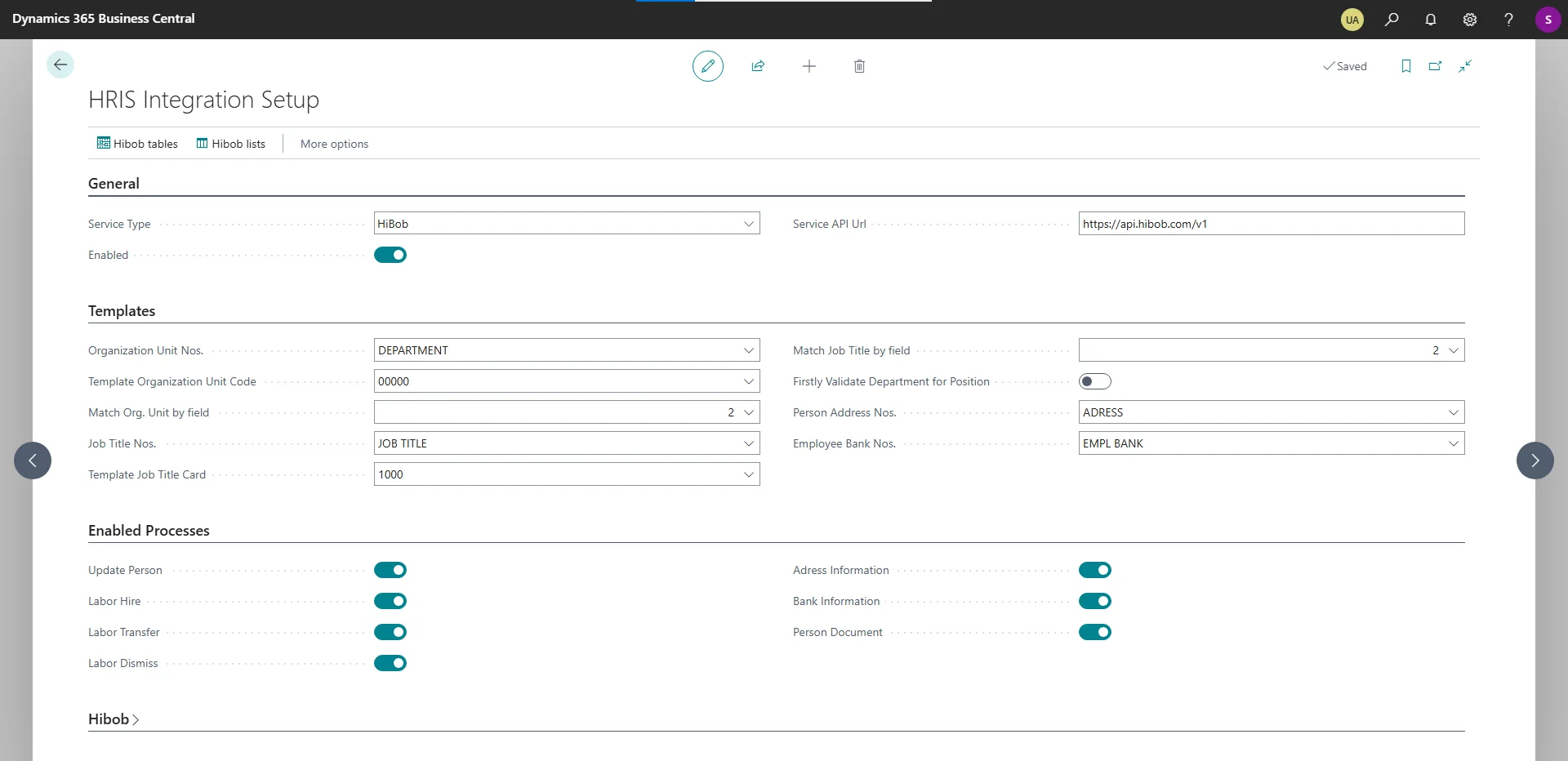Open page in new window icon
Image resolution: width=1568 pixels, height=761 pixels.
click(x=1435, y=66)
